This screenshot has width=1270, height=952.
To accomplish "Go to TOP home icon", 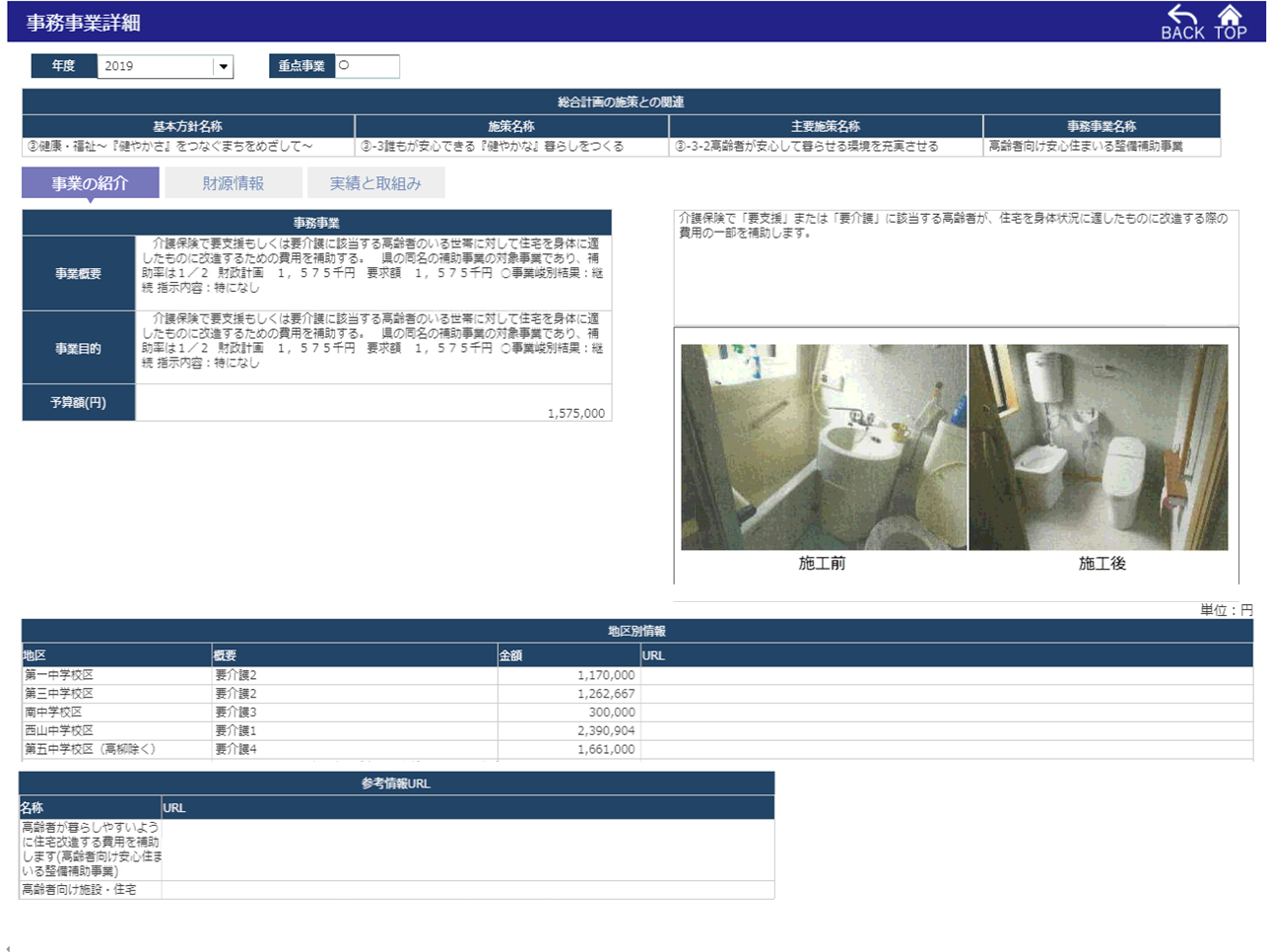I will (x=1230, y=22).
